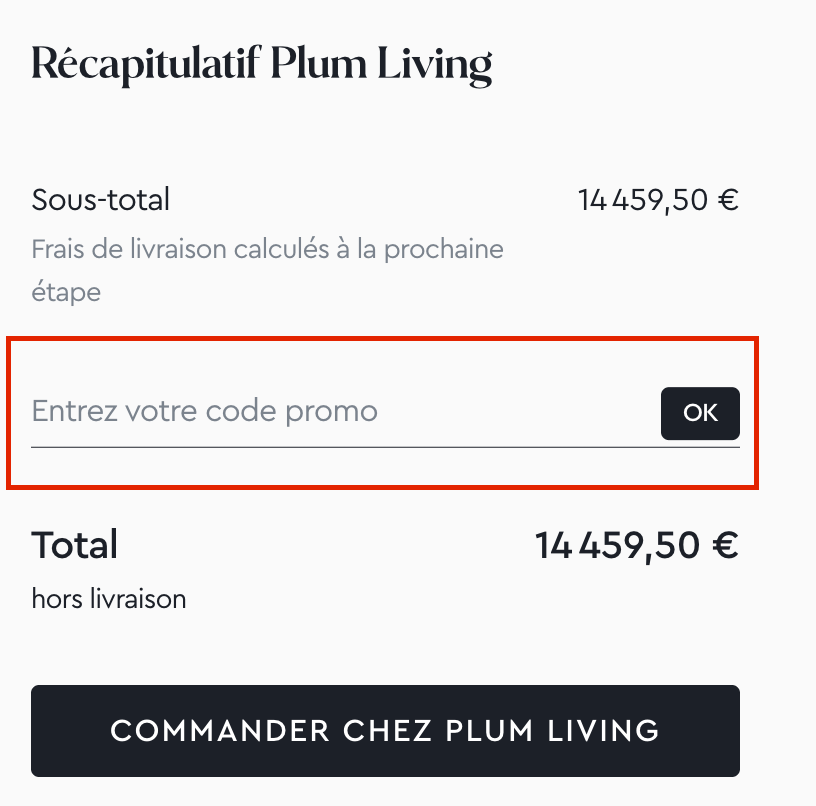816x806 pixels.
Task: Click the euro sign beside bold total
Action: [x=723, y=545]
